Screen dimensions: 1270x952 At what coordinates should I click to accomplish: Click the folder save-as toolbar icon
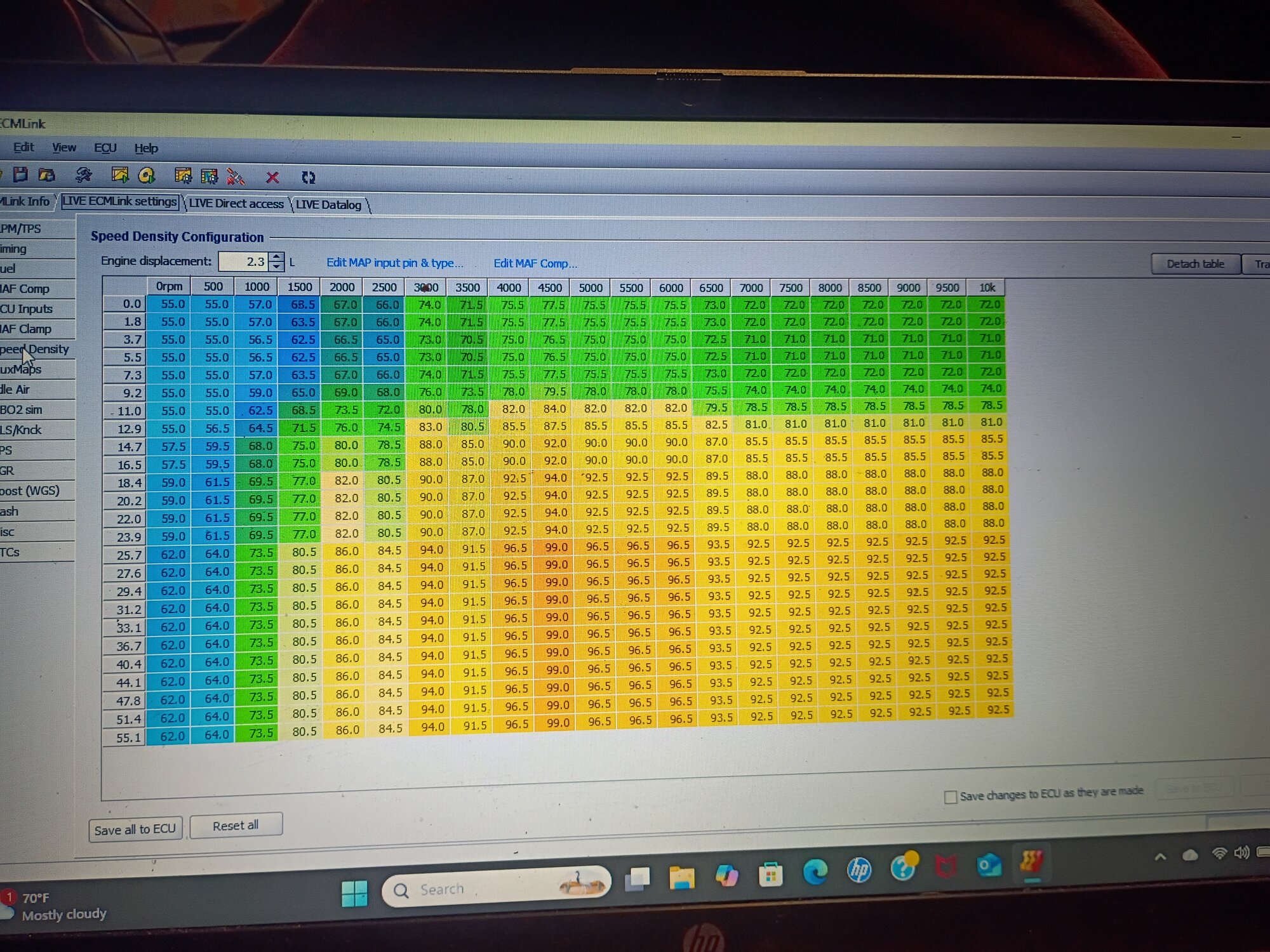click(x=47, y=175)
